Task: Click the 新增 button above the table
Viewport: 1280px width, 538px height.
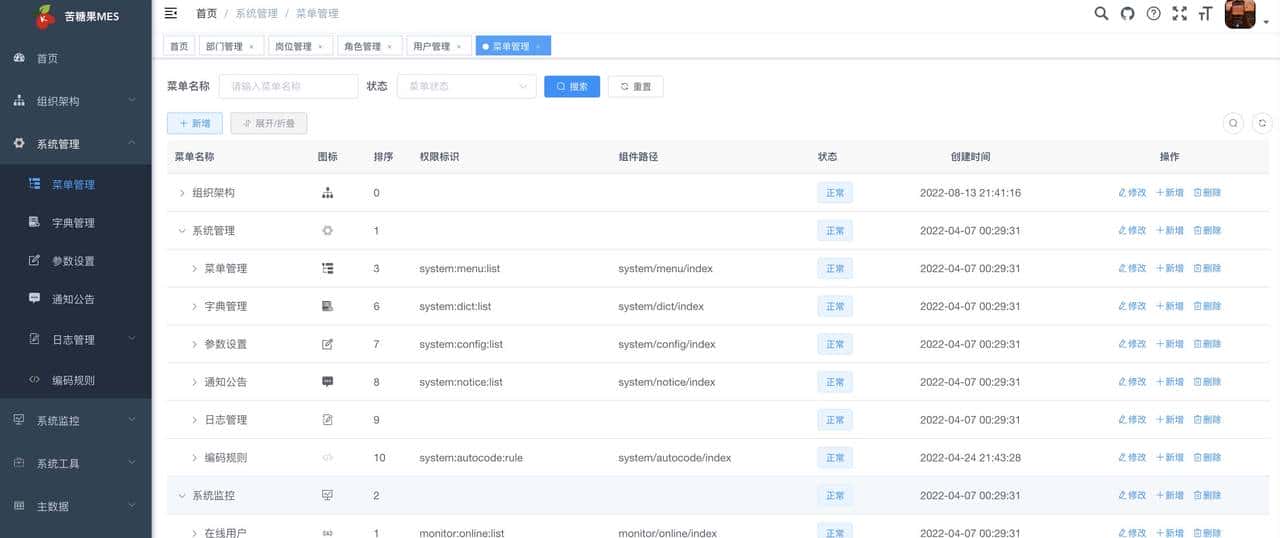Action: [195, 123]
